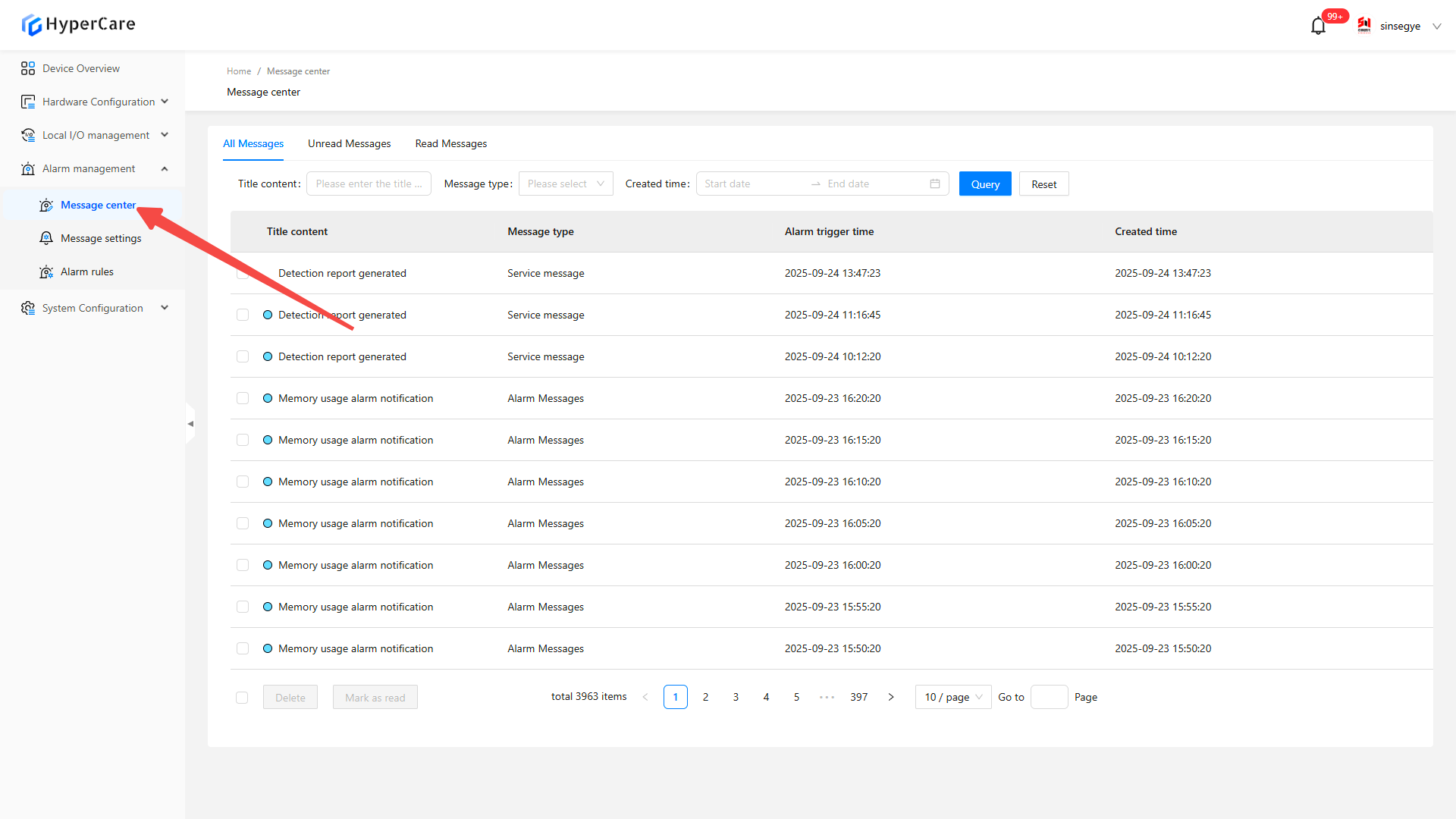Click the System Configuration gear icon
This screenshot has width=1456, height=819.
[x=28, y=308]
